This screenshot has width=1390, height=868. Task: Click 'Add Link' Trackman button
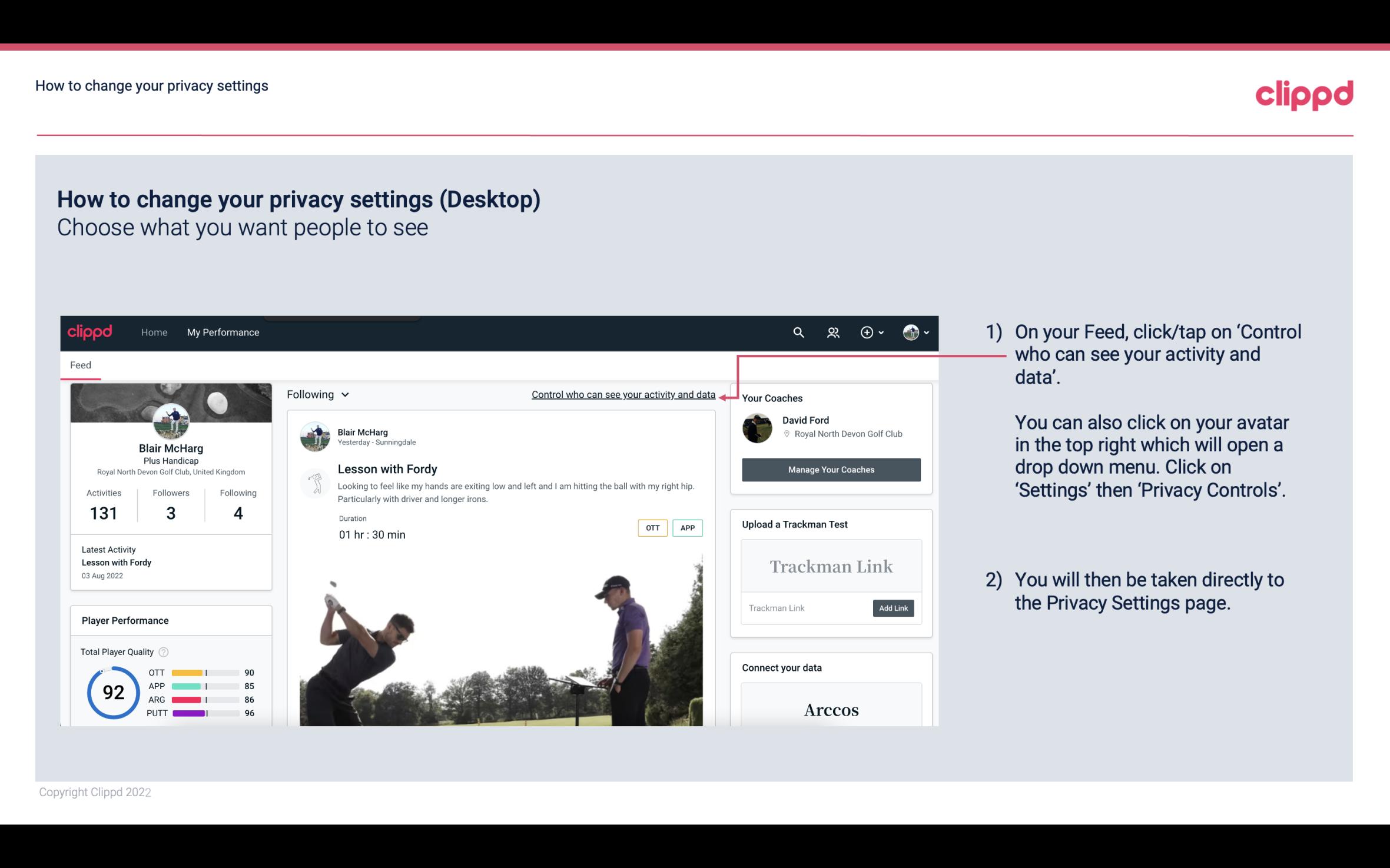(892, 608)
